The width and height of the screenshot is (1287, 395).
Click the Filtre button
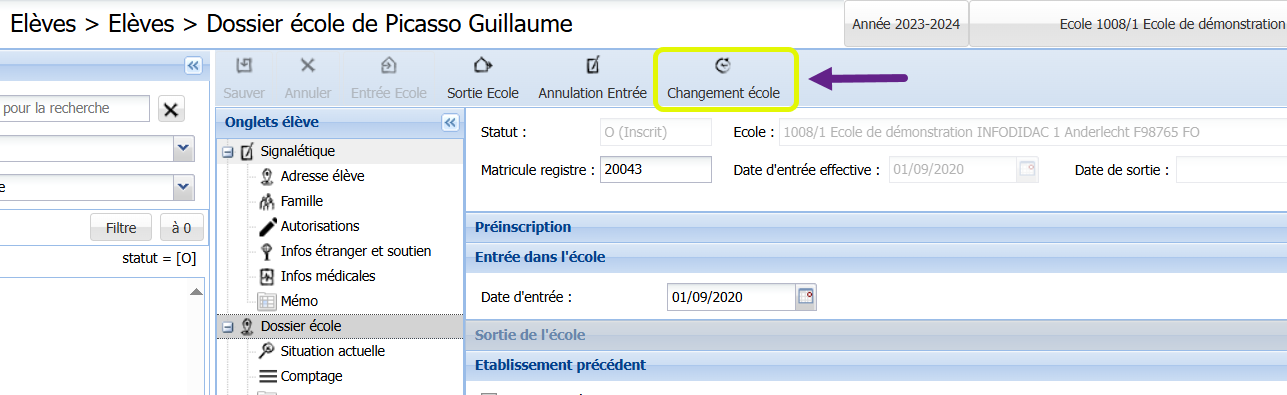point(121,228)
